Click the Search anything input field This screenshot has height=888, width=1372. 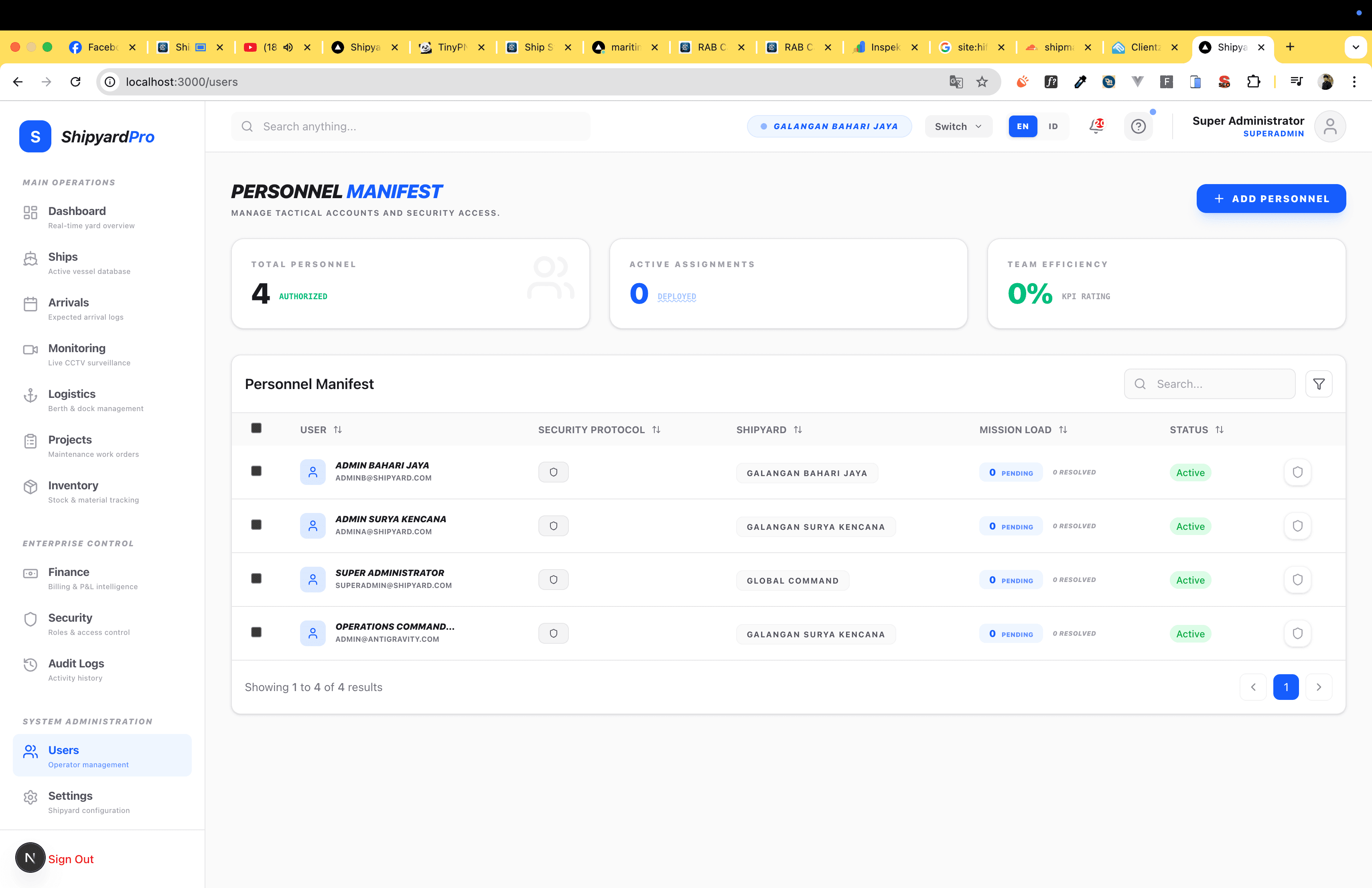click(x=410, y=126)
